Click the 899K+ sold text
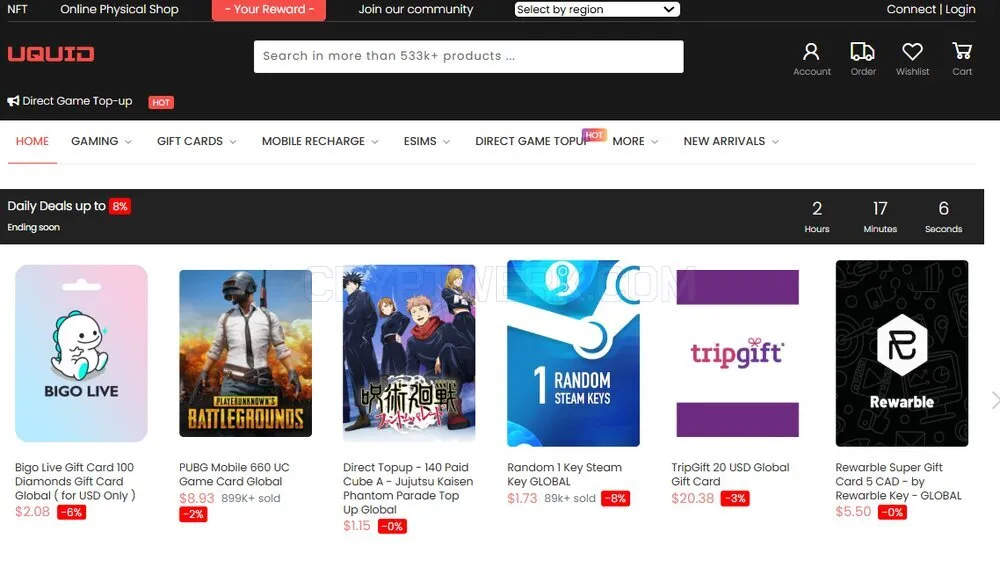This screenshot has height=568, width=1000. point(251,499)
